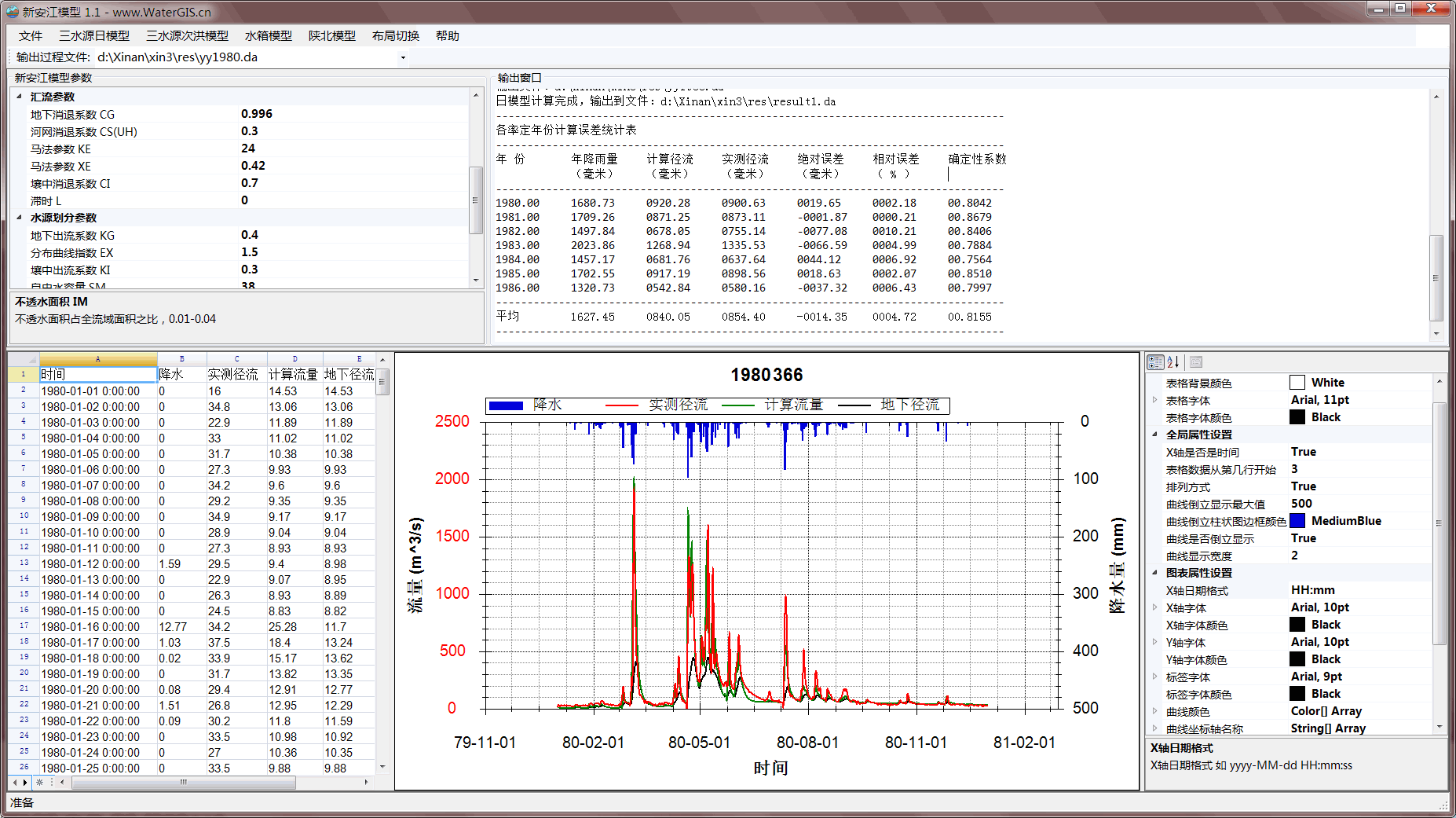This screenshot has width=1456, height=818.
Task: Sort properties with the Alphabetical A-Z icon
Action: click(x=1173, y=362)
